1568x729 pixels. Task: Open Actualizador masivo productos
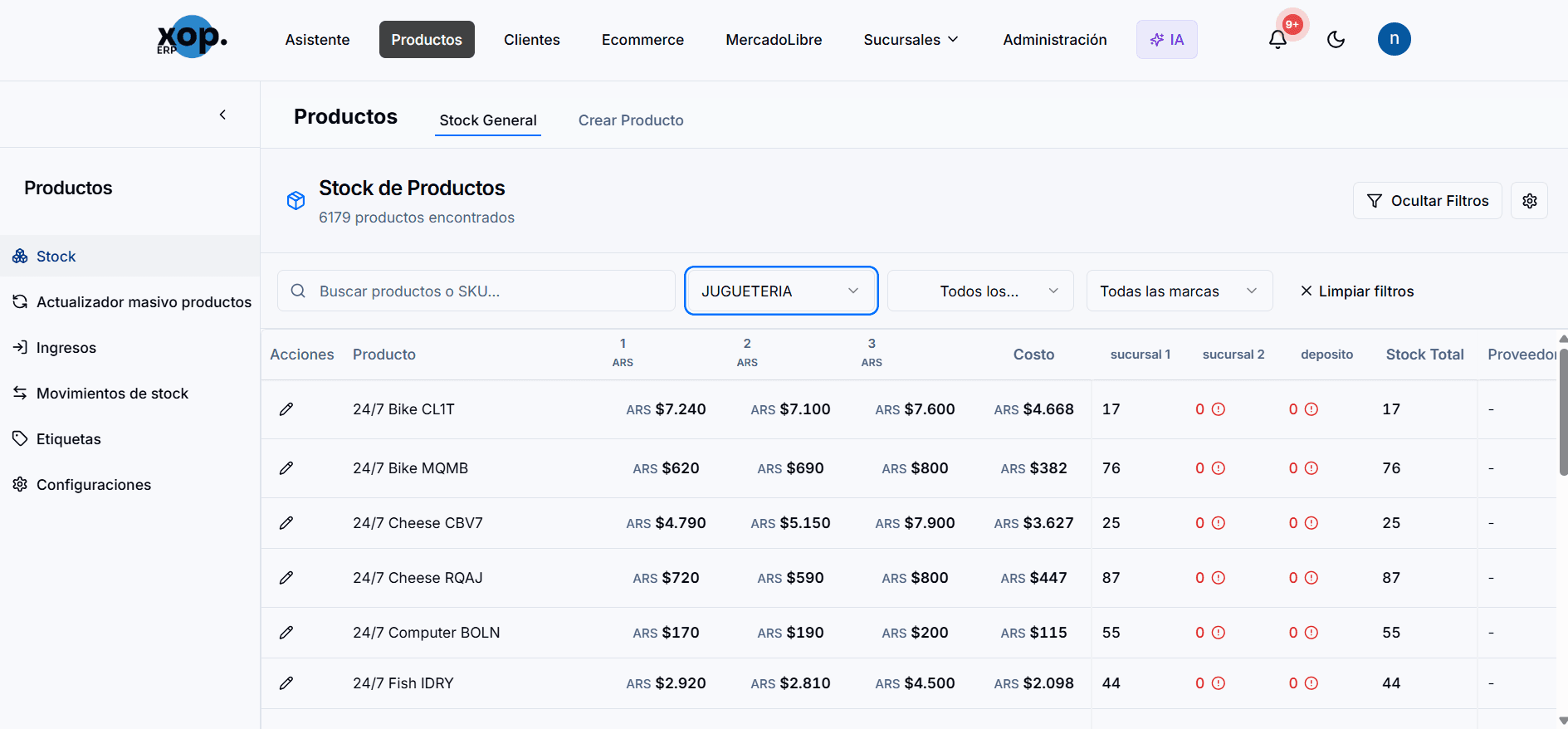tap(129, 302)
